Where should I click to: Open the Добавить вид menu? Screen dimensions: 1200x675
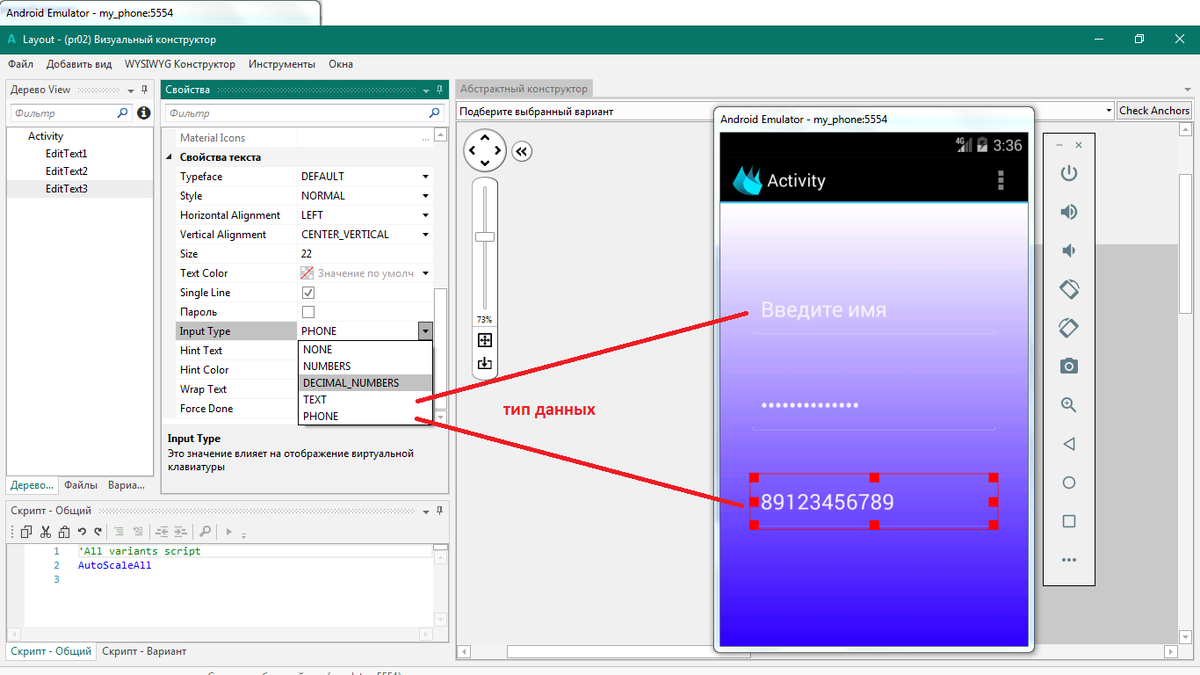79,64
